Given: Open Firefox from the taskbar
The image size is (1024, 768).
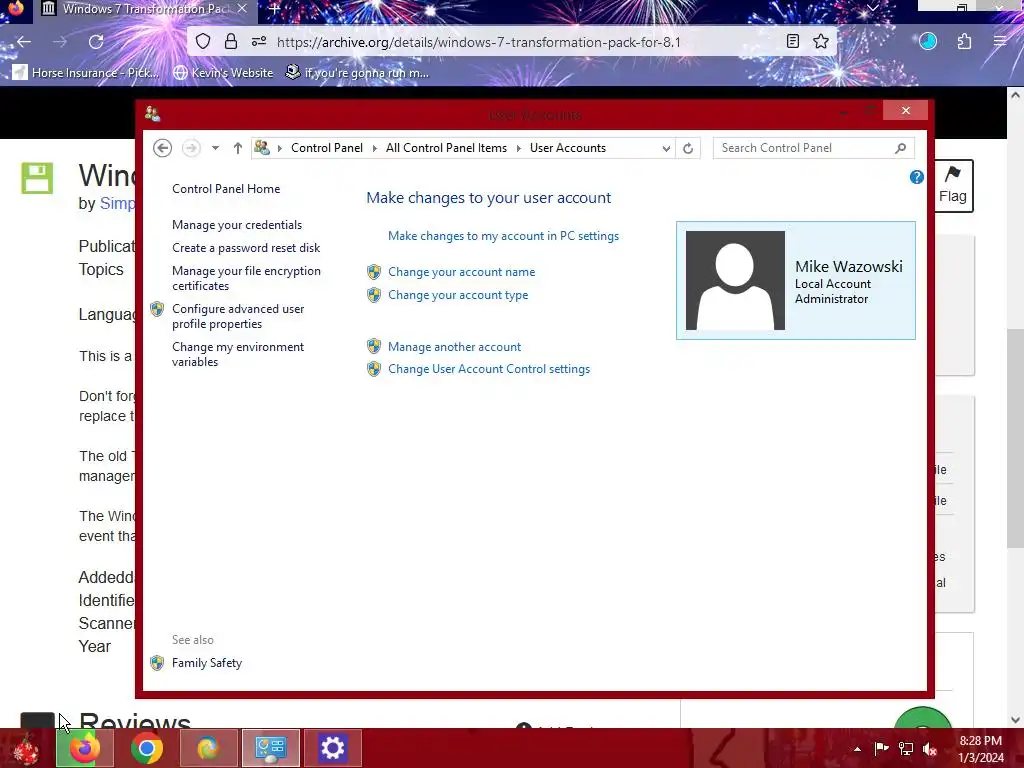Looking at the screenshot, I should pyautogui.click(x=85, y=748).
